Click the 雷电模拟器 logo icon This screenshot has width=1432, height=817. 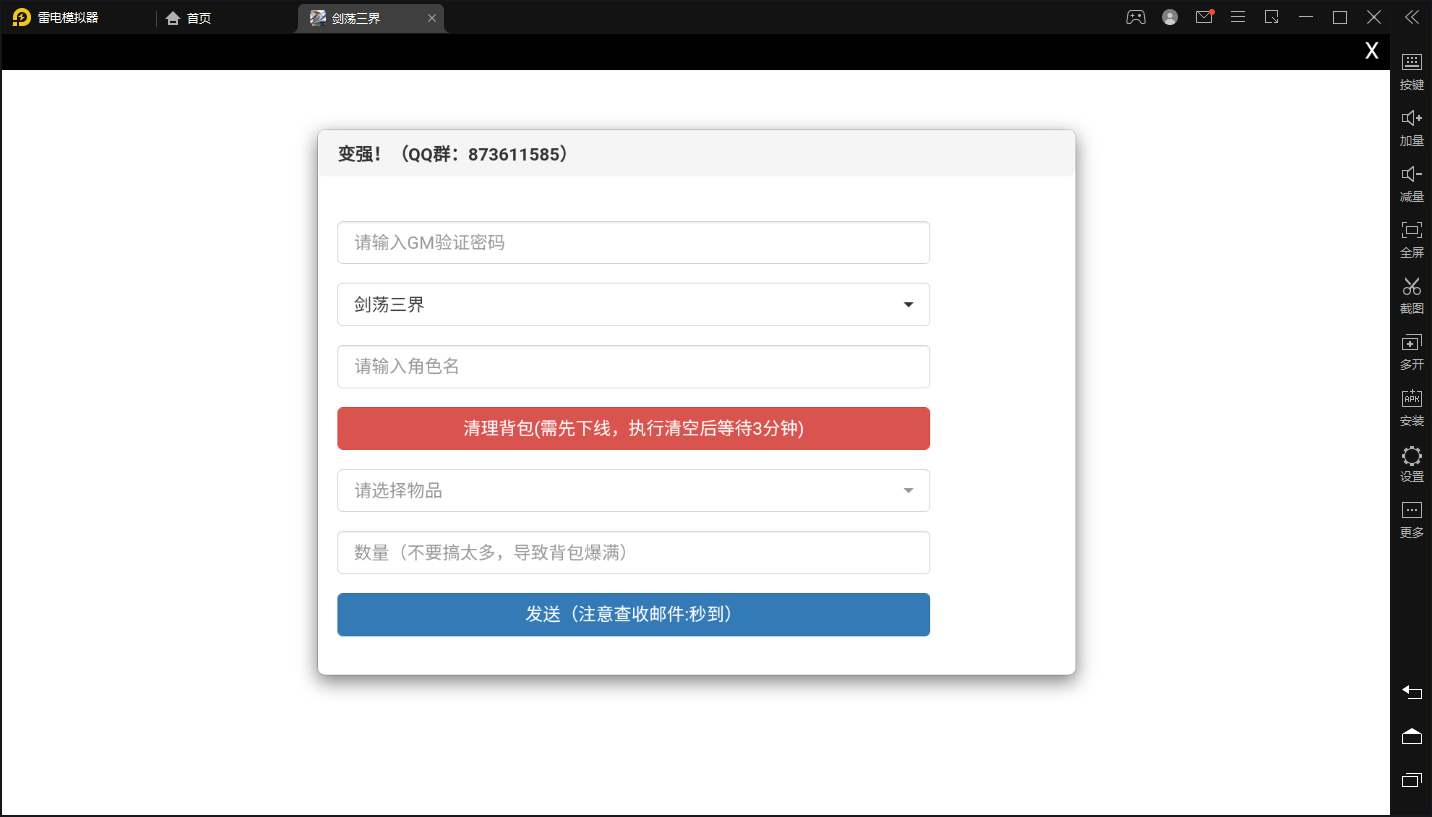(21, 17)
